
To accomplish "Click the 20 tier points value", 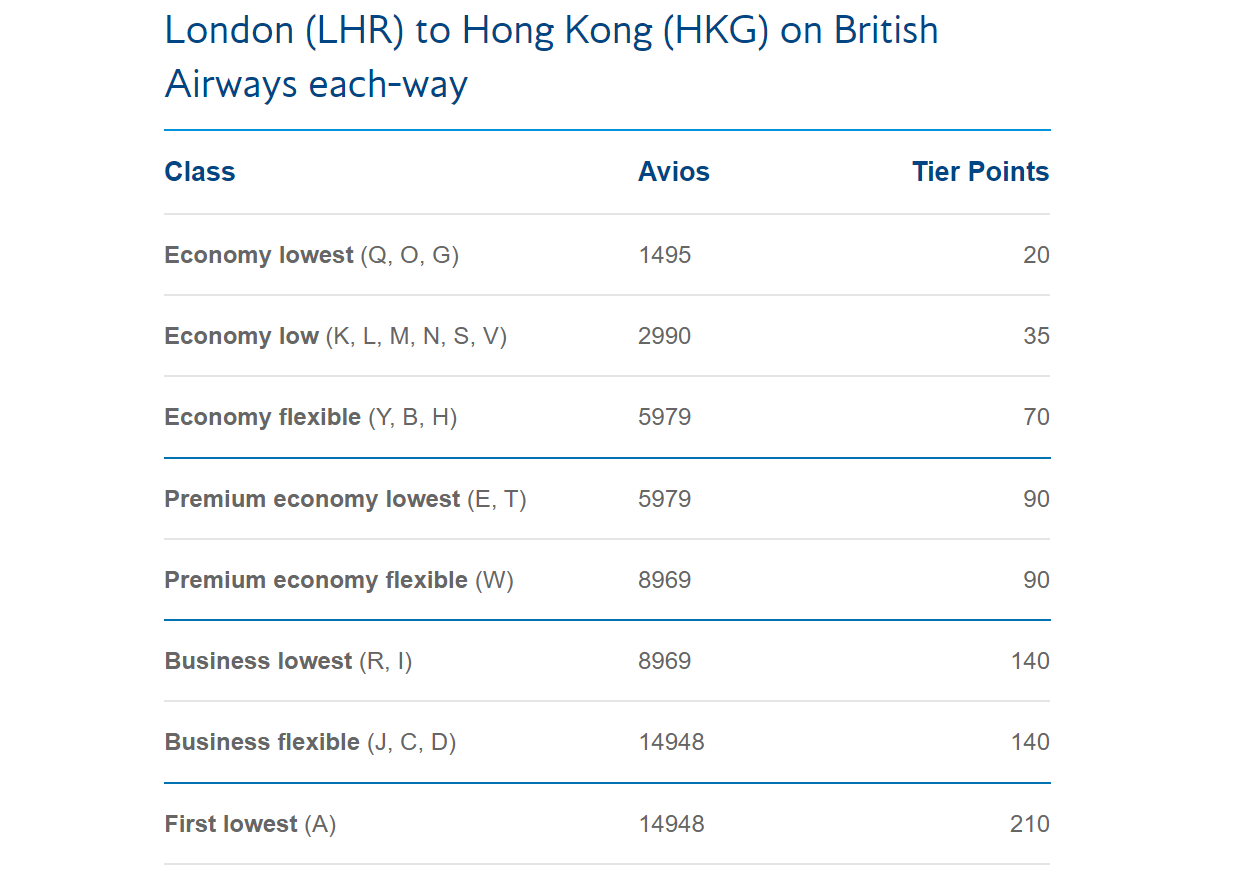I will pyautogui.click(x=1036, y=255).
